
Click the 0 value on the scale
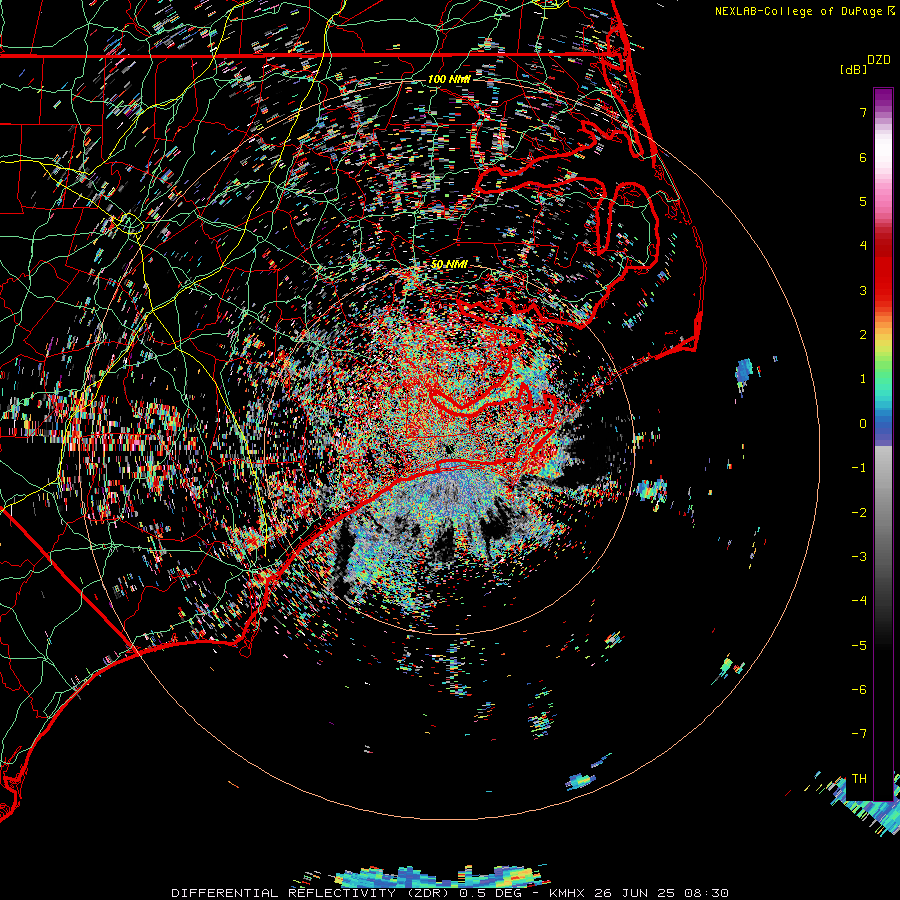[x=863, y=424]
